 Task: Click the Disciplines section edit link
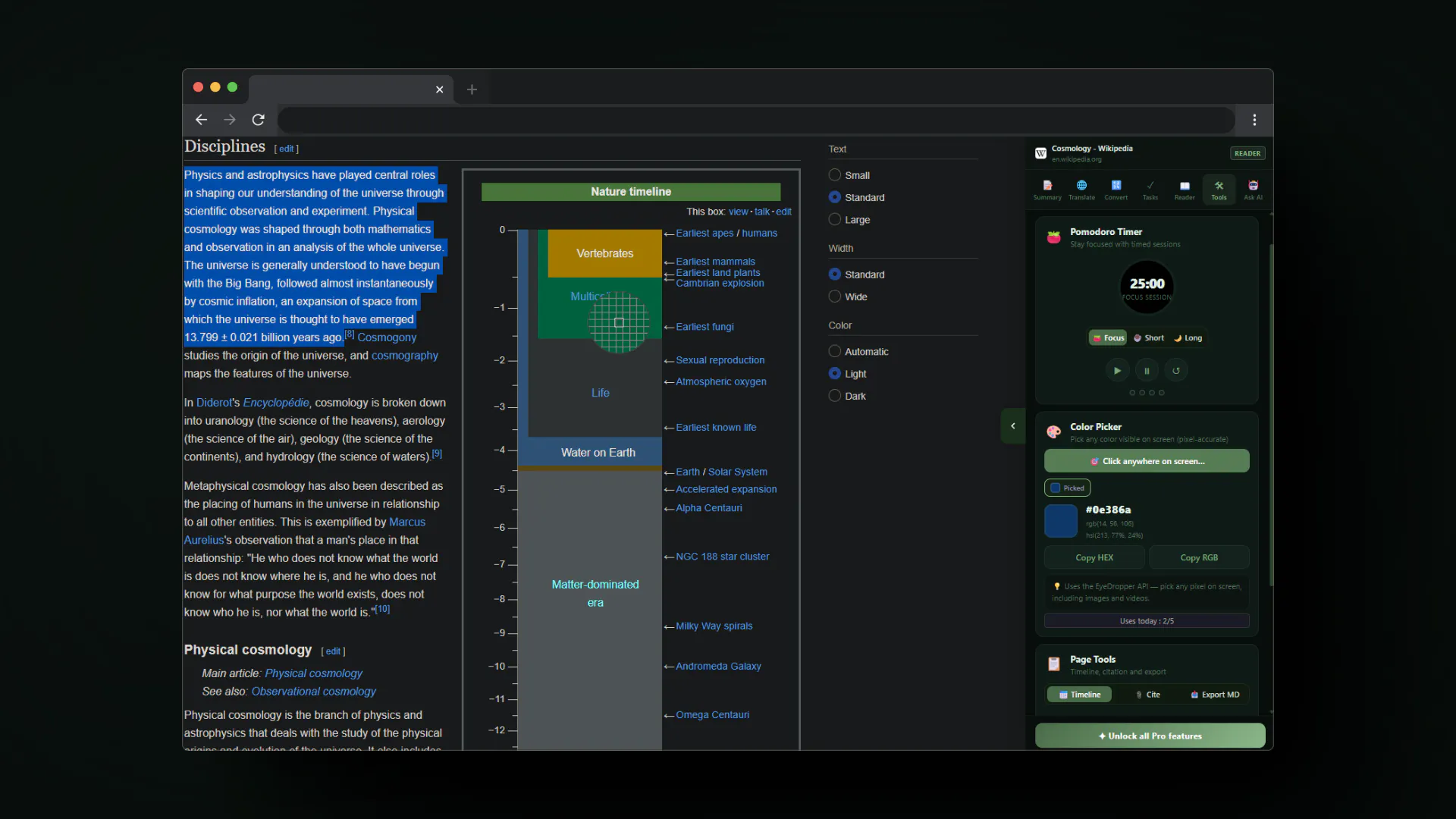click(287, 149)
